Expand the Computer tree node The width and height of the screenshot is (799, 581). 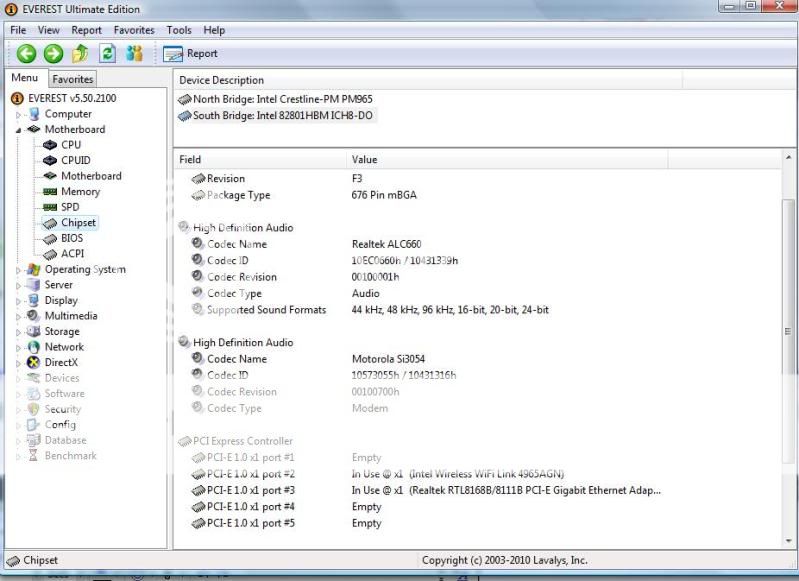point(18,115)
